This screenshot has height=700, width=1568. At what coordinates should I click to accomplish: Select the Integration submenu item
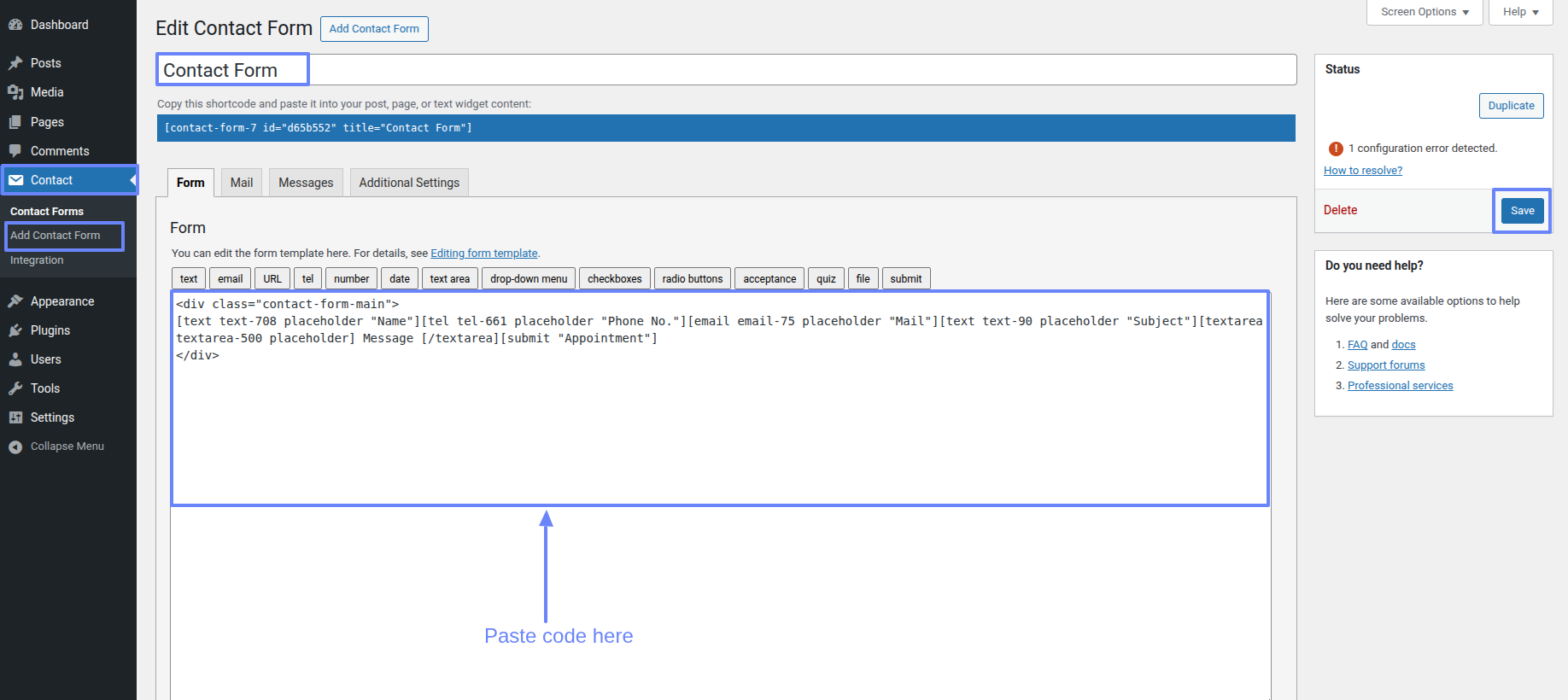coord(37,260)
